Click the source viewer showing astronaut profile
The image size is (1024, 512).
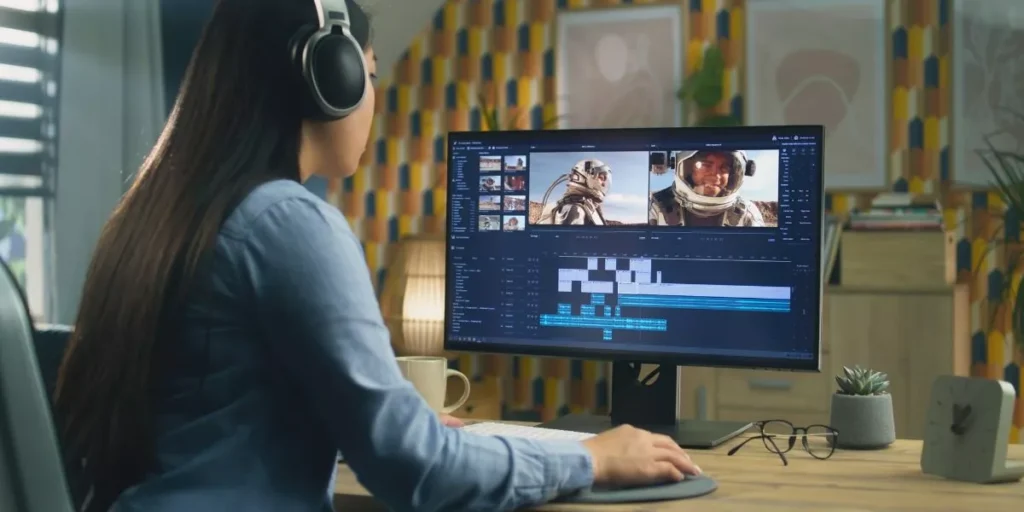pos(587,188)
